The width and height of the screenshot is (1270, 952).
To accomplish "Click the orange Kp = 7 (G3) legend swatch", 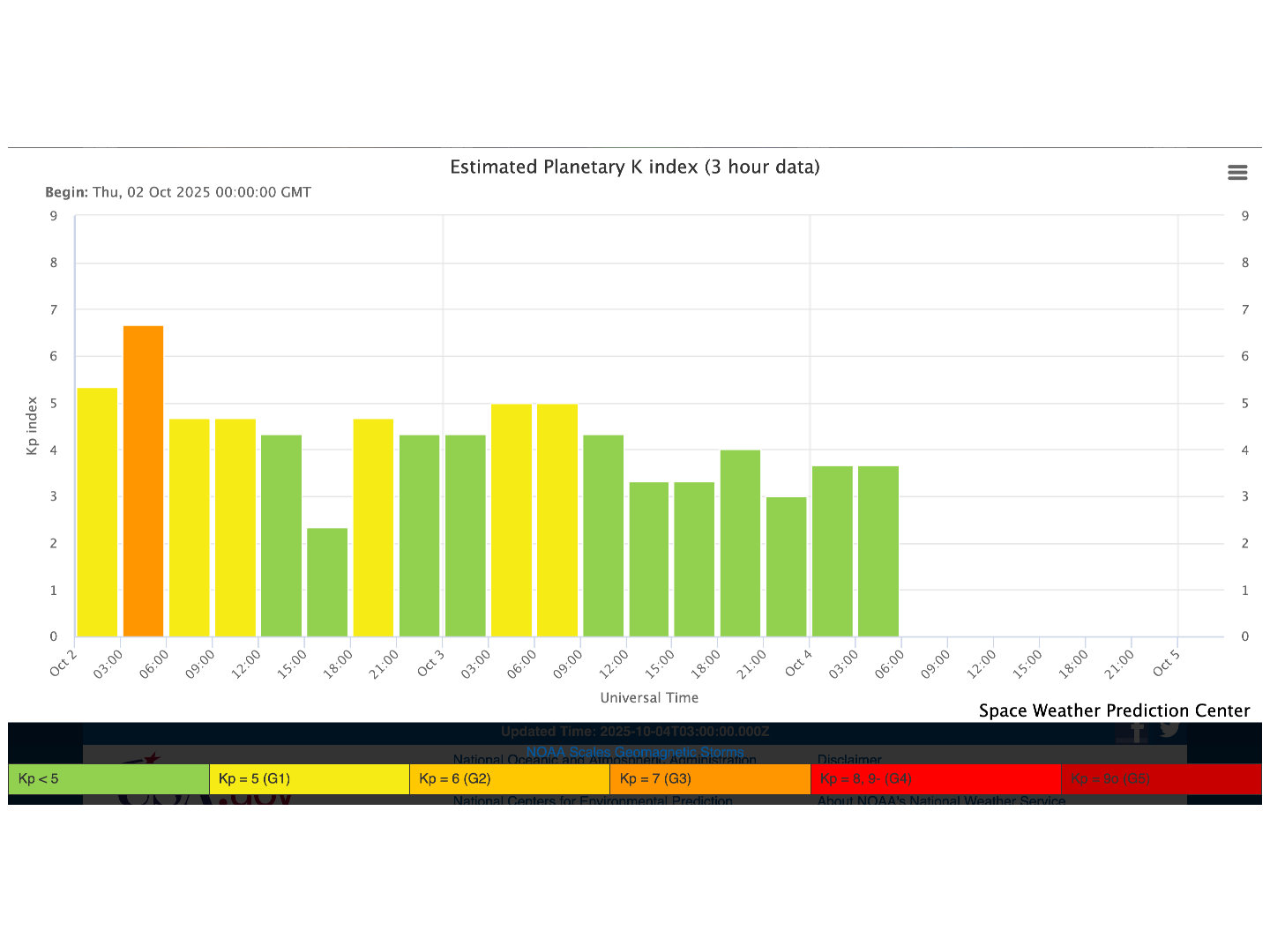I will click(x=709, y=779).
